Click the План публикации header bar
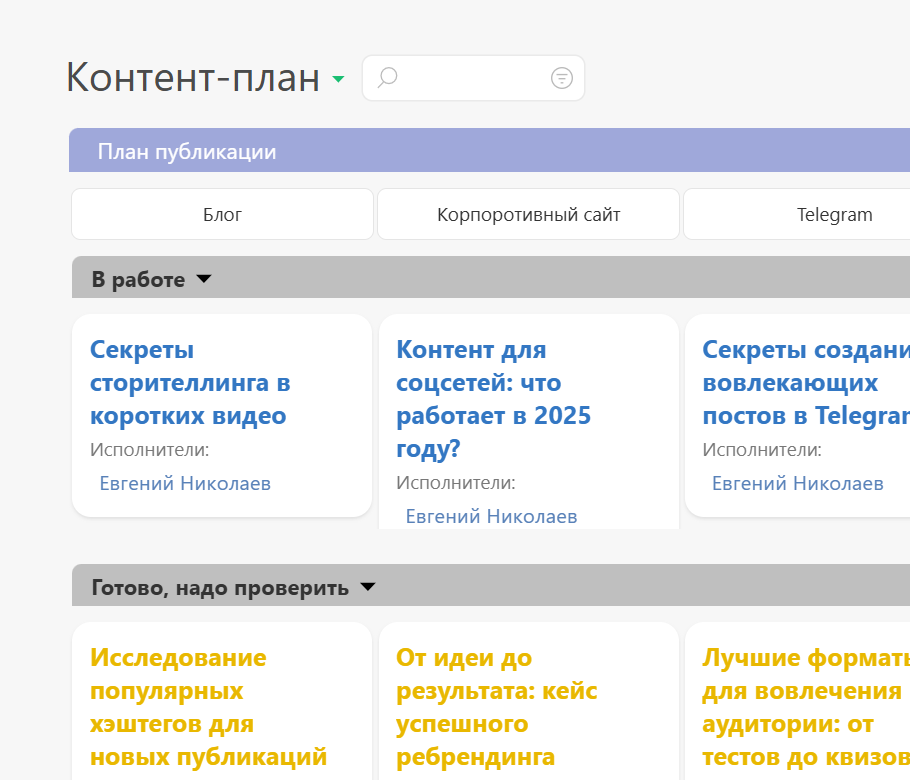 tap(489, 150)
